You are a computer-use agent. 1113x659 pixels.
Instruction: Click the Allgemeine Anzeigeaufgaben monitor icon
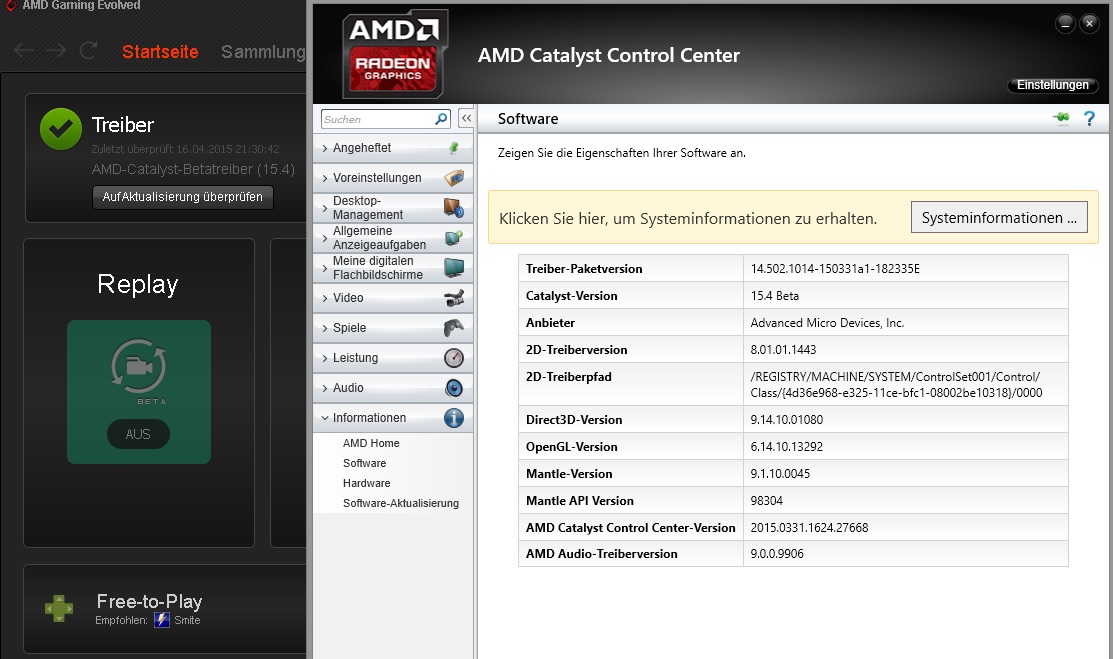click(454, 238)
